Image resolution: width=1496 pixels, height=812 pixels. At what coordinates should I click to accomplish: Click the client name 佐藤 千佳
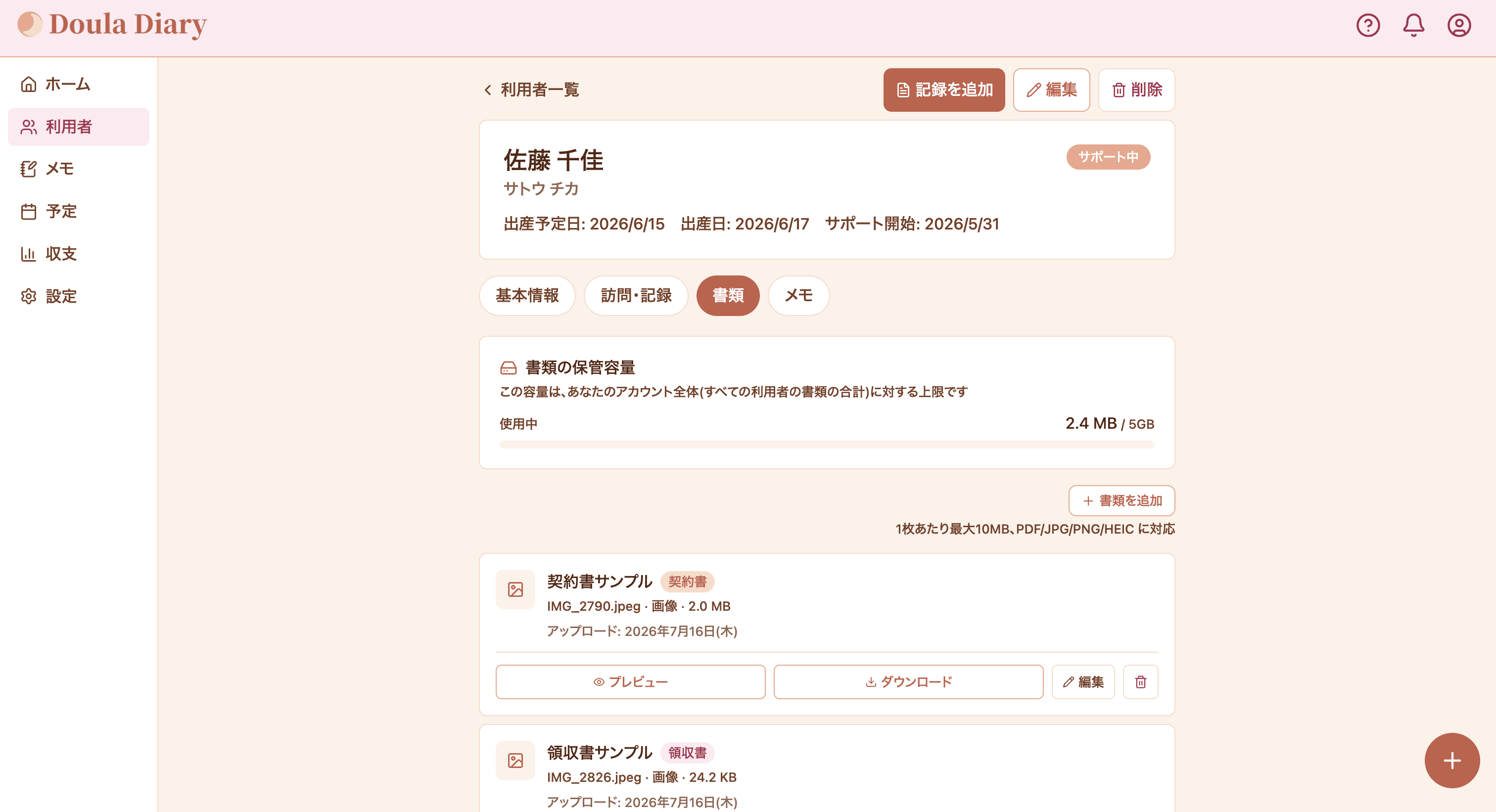pyautogui.click(x=554, y=161)
